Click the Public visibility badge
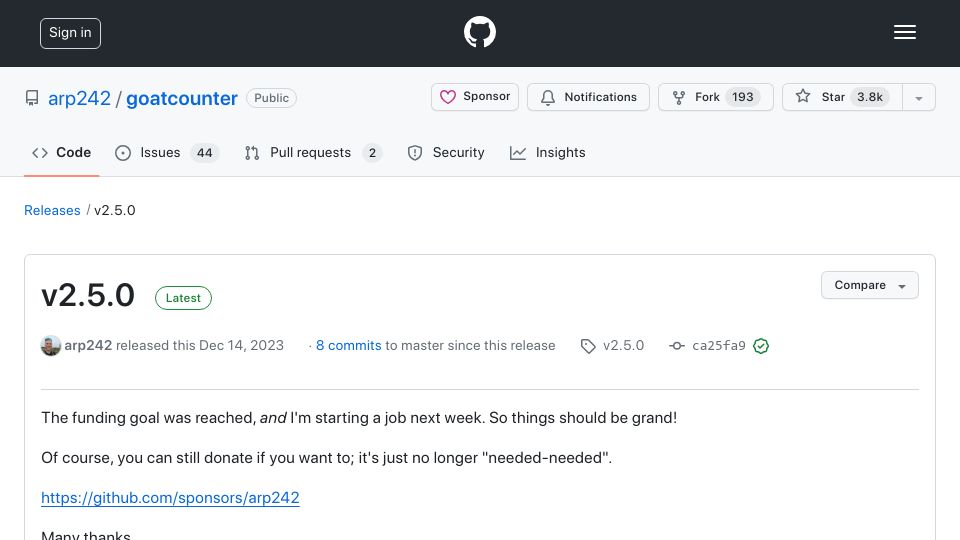The width and height of the screenshot is (960, 540). tap(271, 98)
